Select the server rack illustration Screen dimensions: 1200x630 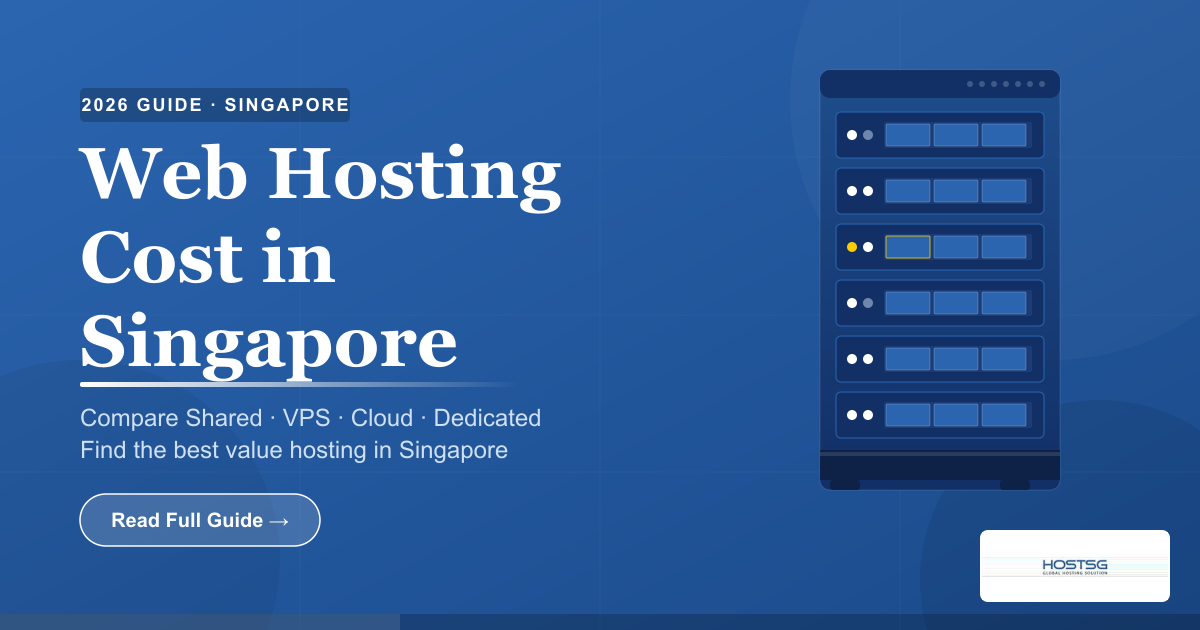(x=940, y=280)
